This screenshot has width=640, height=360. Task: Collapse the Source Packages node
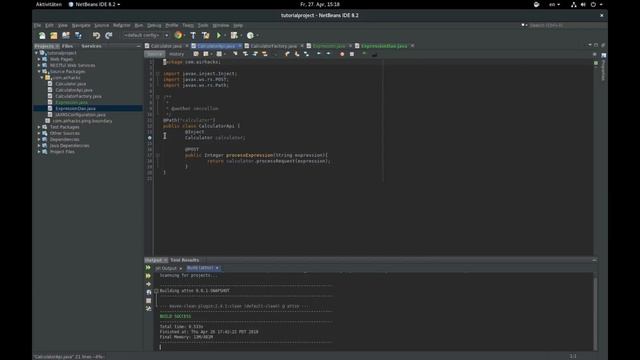(x=39, y=71)
